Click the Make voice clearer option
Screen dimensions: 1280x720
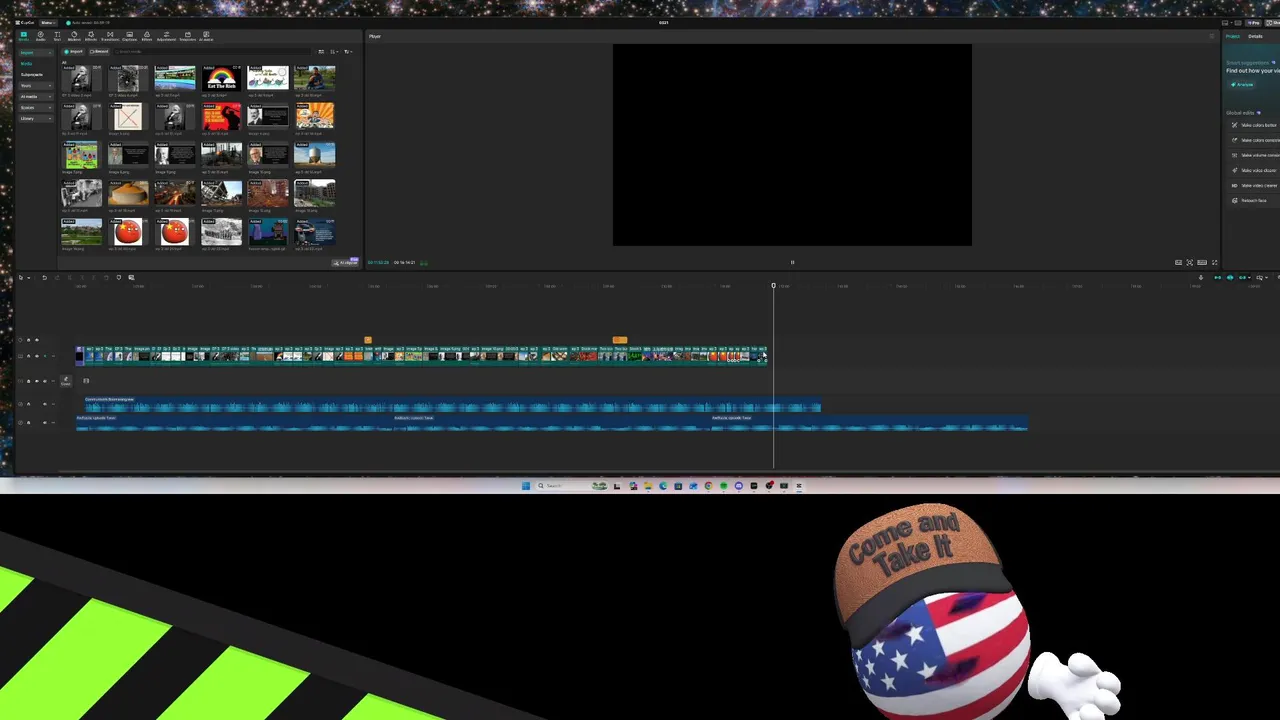coord(1254,170)
